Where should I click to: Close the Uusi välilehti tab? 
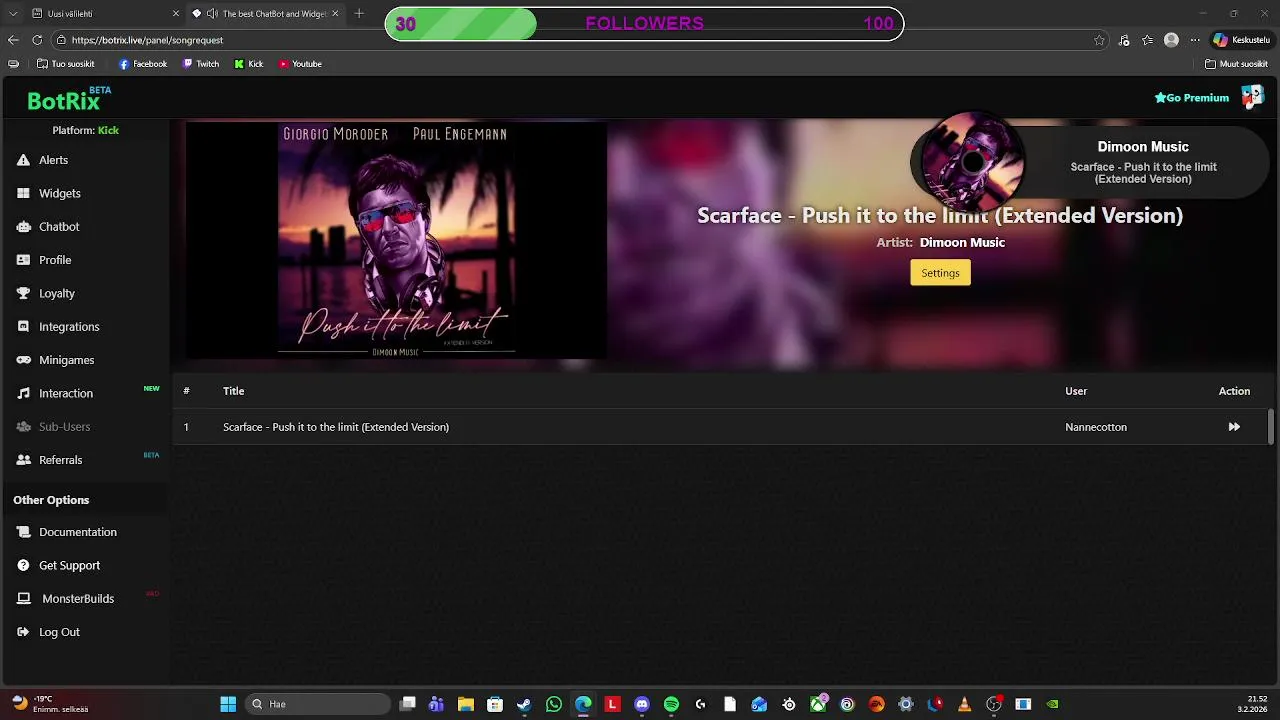tap(176, 14)
